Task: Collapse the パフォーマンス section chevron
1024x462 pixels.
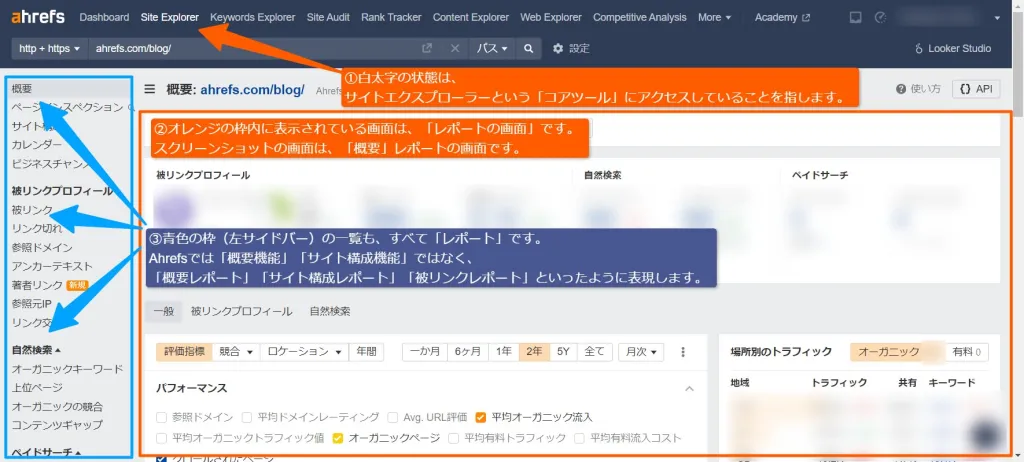Action: [689, 388]
